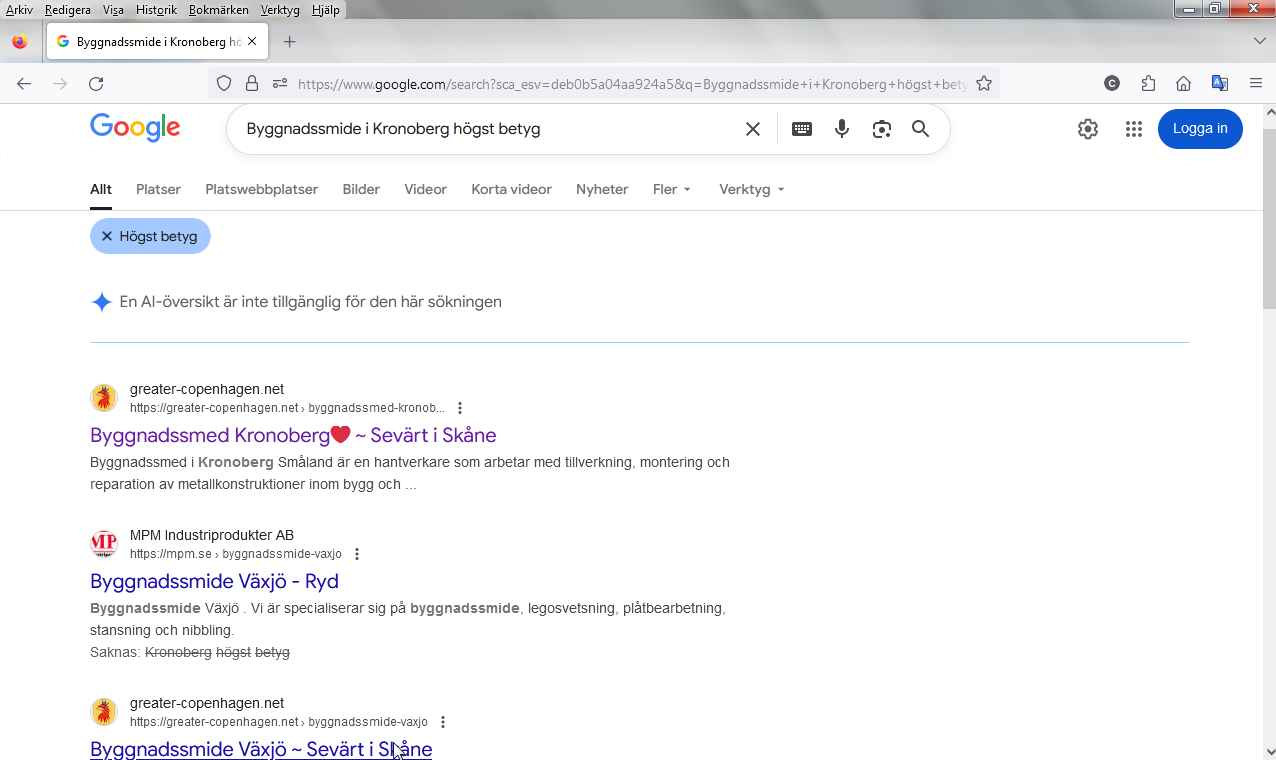Viewport: 1276px width, 760px height.
Task: Clear the search box with X icon
Action: [753, 129]
